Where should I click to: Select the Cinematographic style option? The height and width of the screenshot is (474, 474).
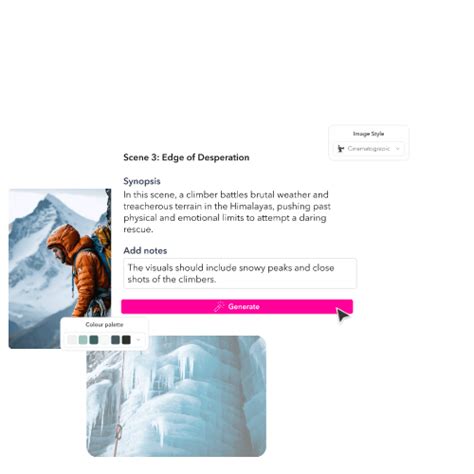point(369,149)
